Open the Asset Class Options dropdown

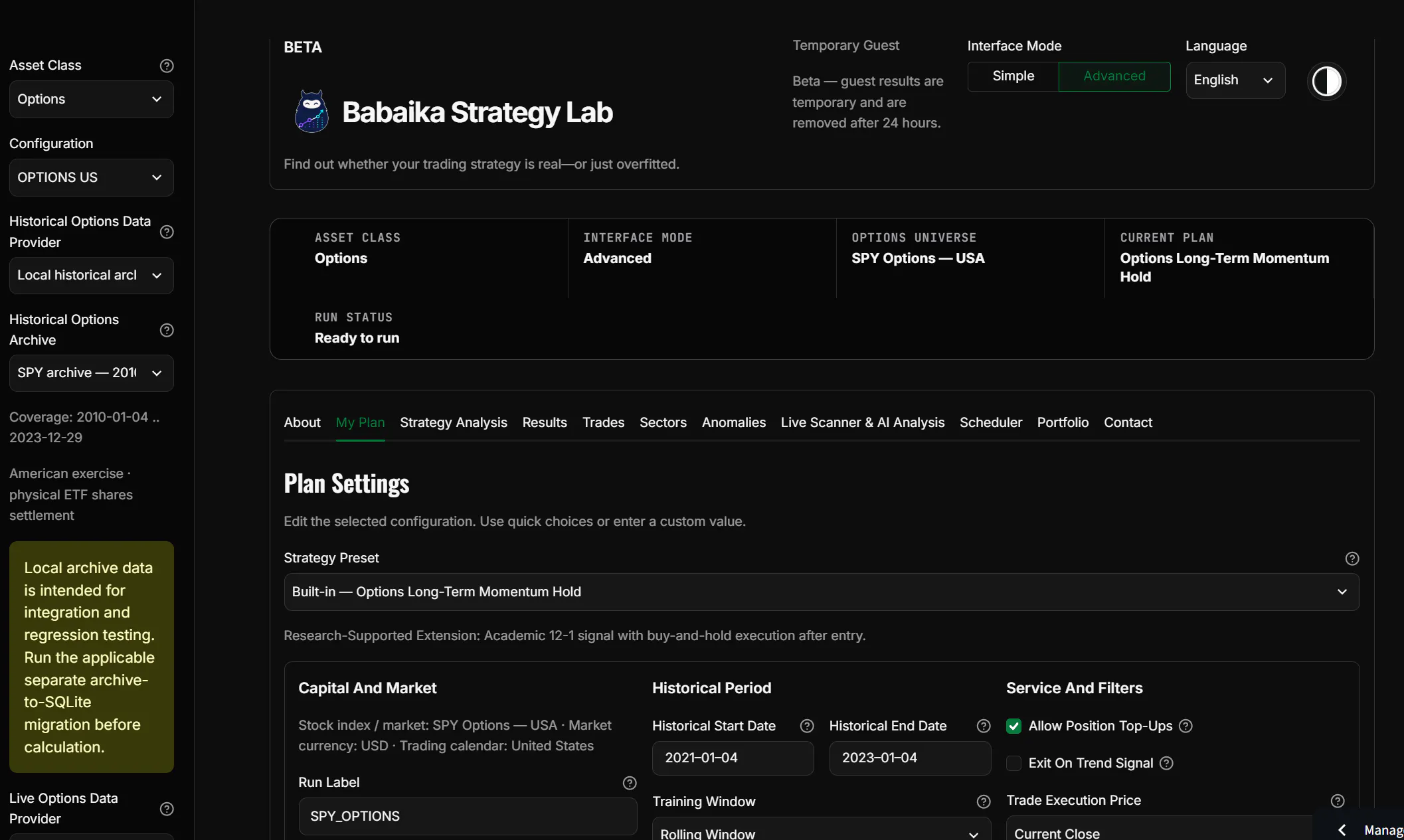tap(92, 100)
